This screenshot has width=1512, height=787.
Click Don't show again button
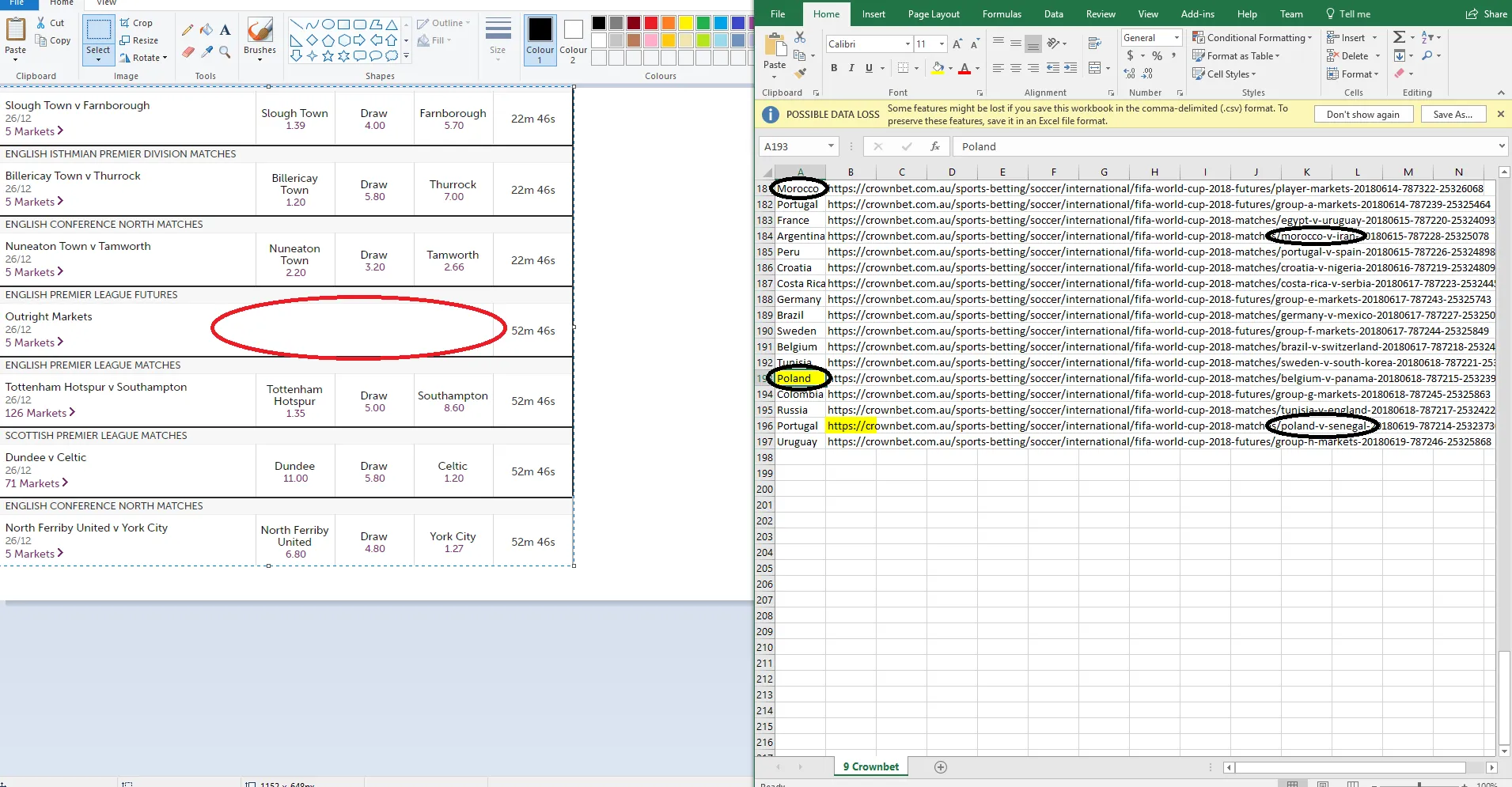[x=1362, y=115]
